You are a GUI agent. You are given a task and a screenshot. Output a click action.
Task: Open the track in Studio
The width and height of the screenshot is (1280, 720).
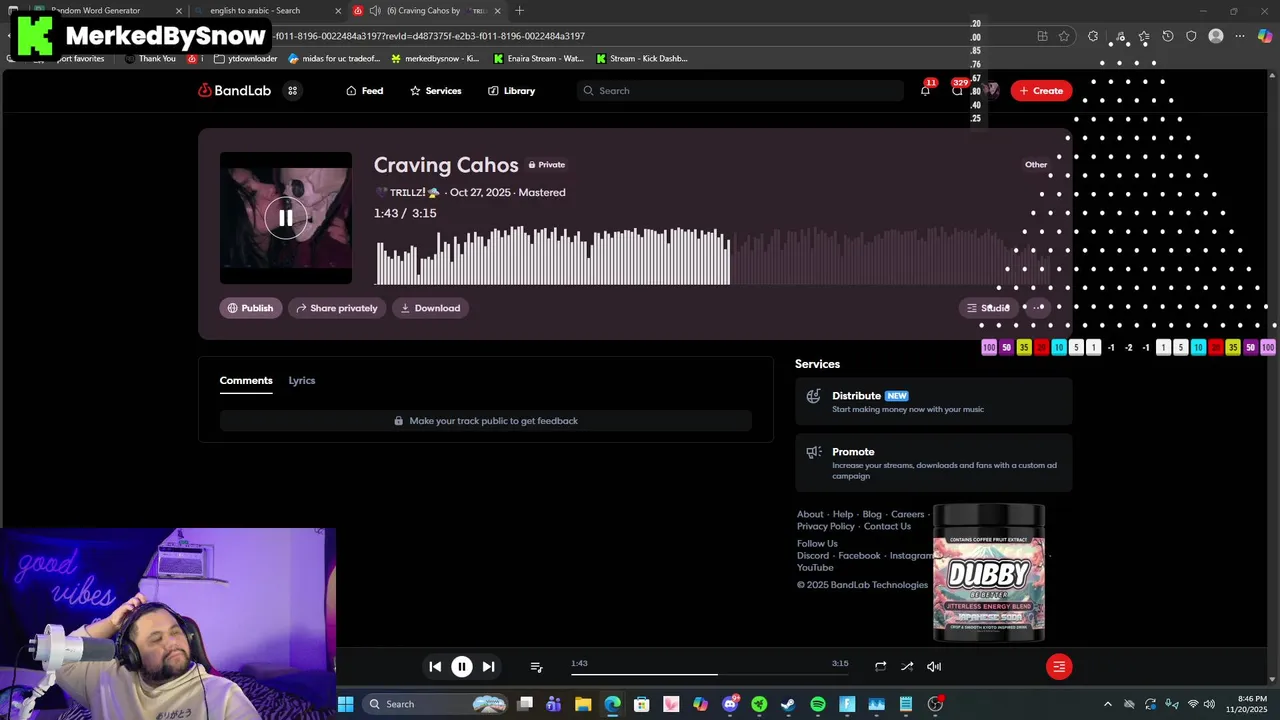pyautogui.click(x=988, y=308)
